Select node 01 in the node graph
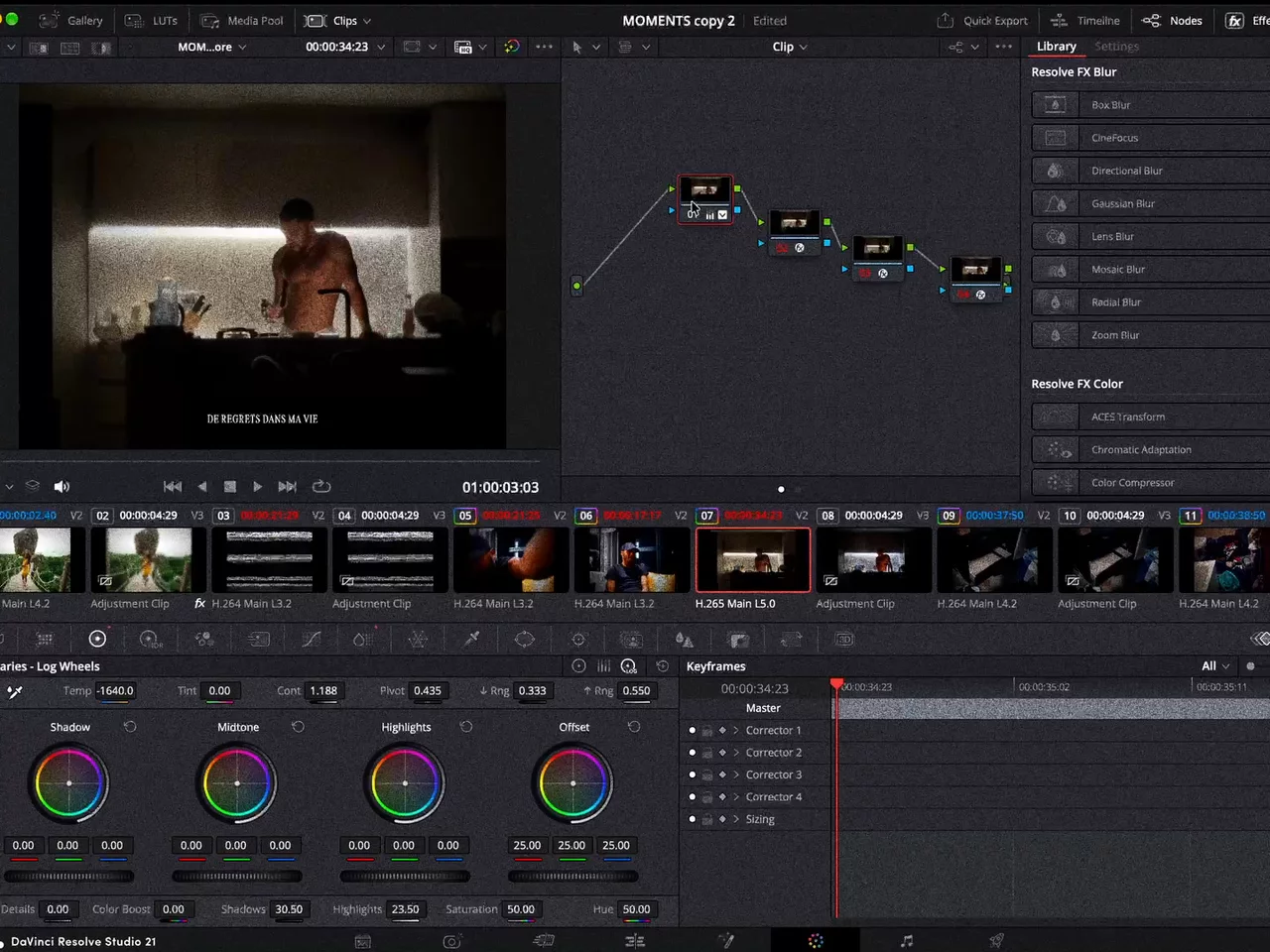 pos(704,199)
